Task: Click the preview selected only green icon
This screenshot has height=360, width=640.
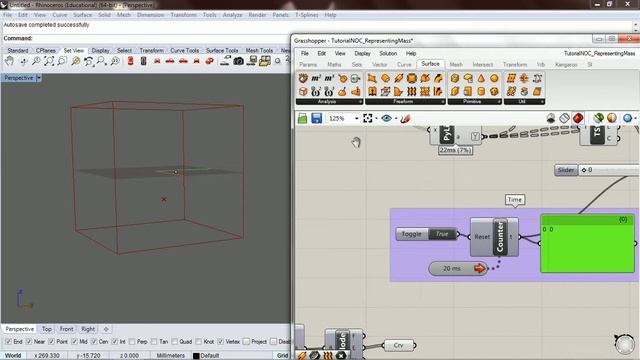Action: [598, 118]
